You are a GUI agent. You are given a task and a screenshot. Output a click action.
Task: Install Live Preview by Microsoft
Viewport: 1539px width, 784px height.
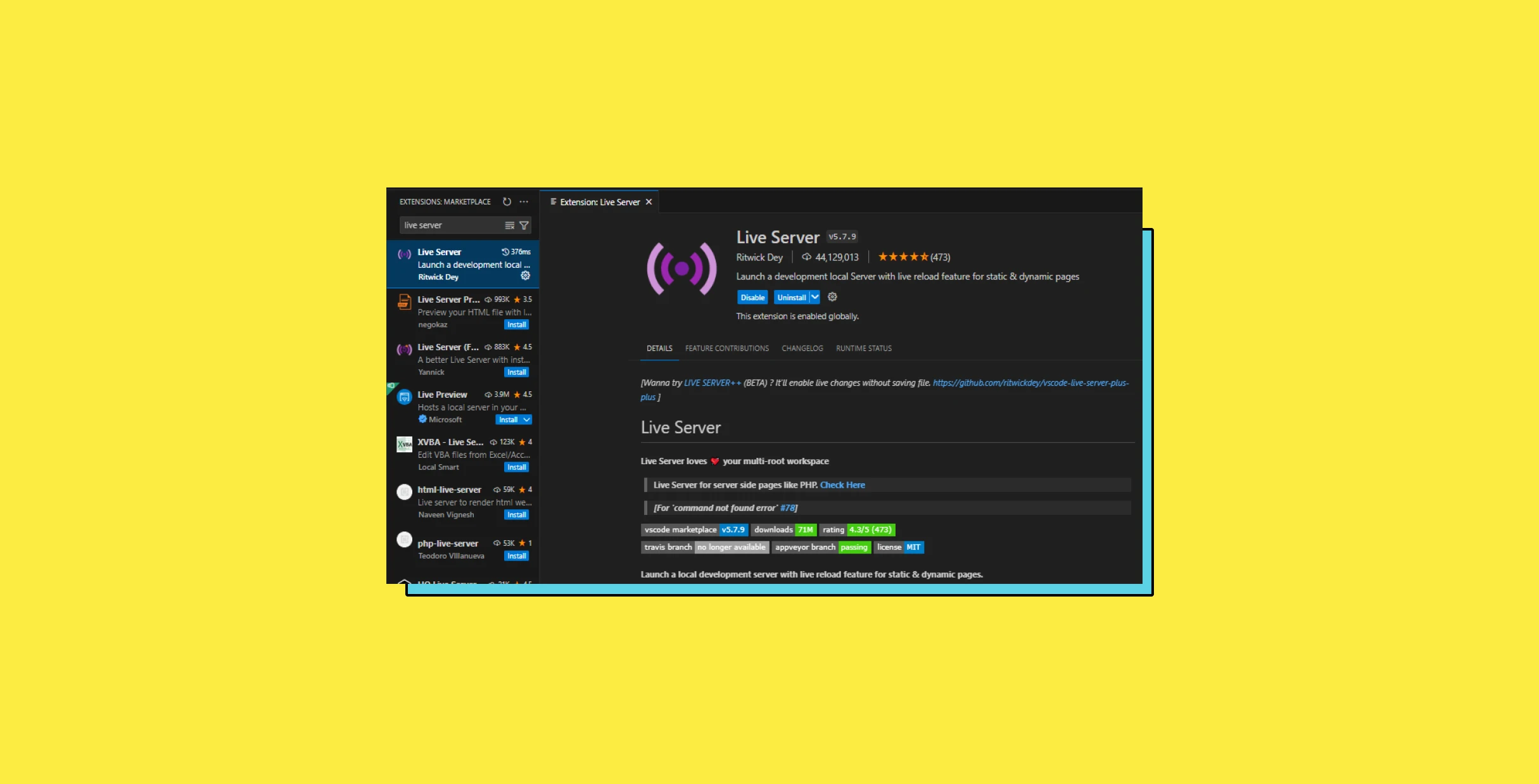pos(509,420)
